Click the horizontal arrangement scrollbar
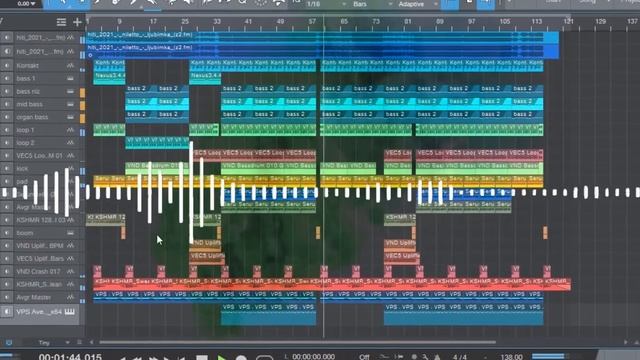This screenshot has height=360, width=640. pos(298,342)
